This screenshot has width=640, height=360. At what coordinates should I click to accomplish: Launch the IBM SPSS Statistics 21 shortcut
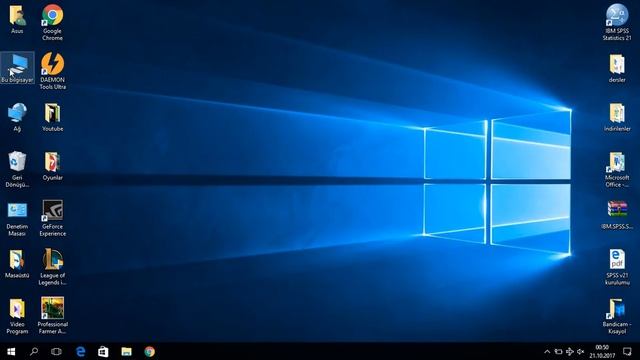tap(617, 22)
